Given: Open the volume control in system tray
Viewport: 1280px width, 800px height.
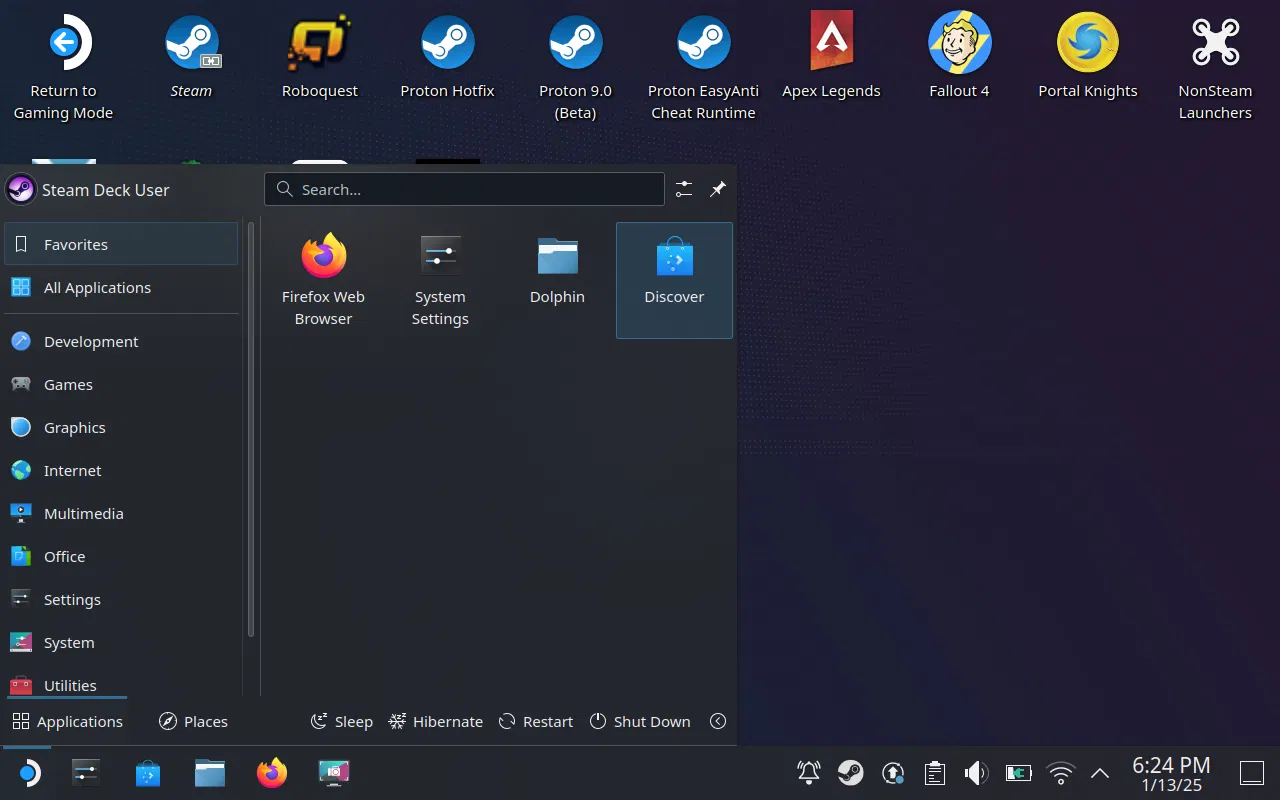Looking at the screenshot, I should [x=976, y=773].
